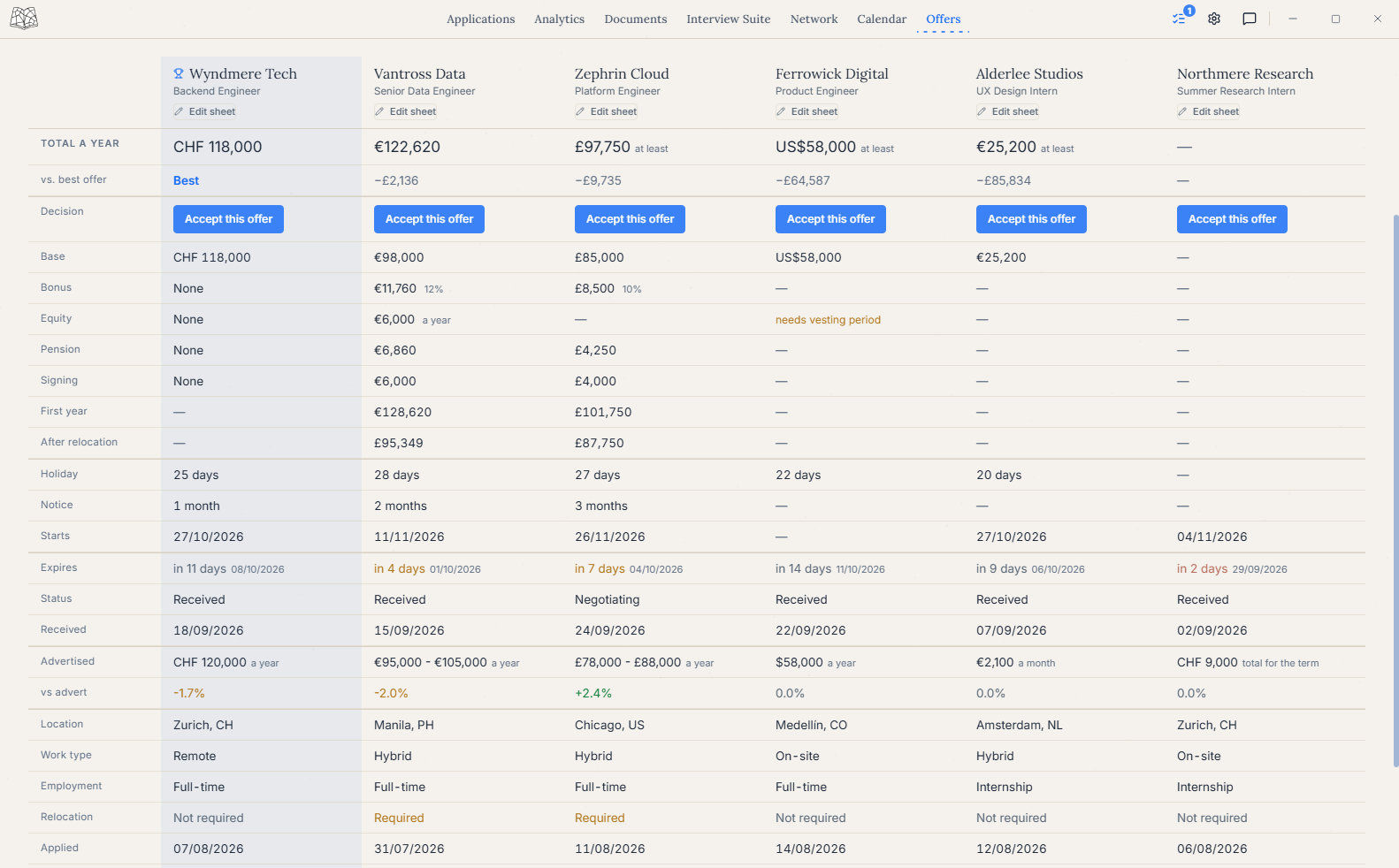This screenshot has width=1399, height=868.
Task: Accept the Wyndmere Tech offer
Action: point(228,219)
